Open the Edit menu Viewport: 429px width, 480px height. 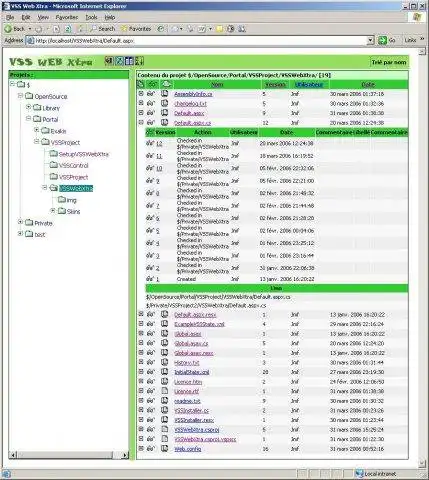pos(26,17)
